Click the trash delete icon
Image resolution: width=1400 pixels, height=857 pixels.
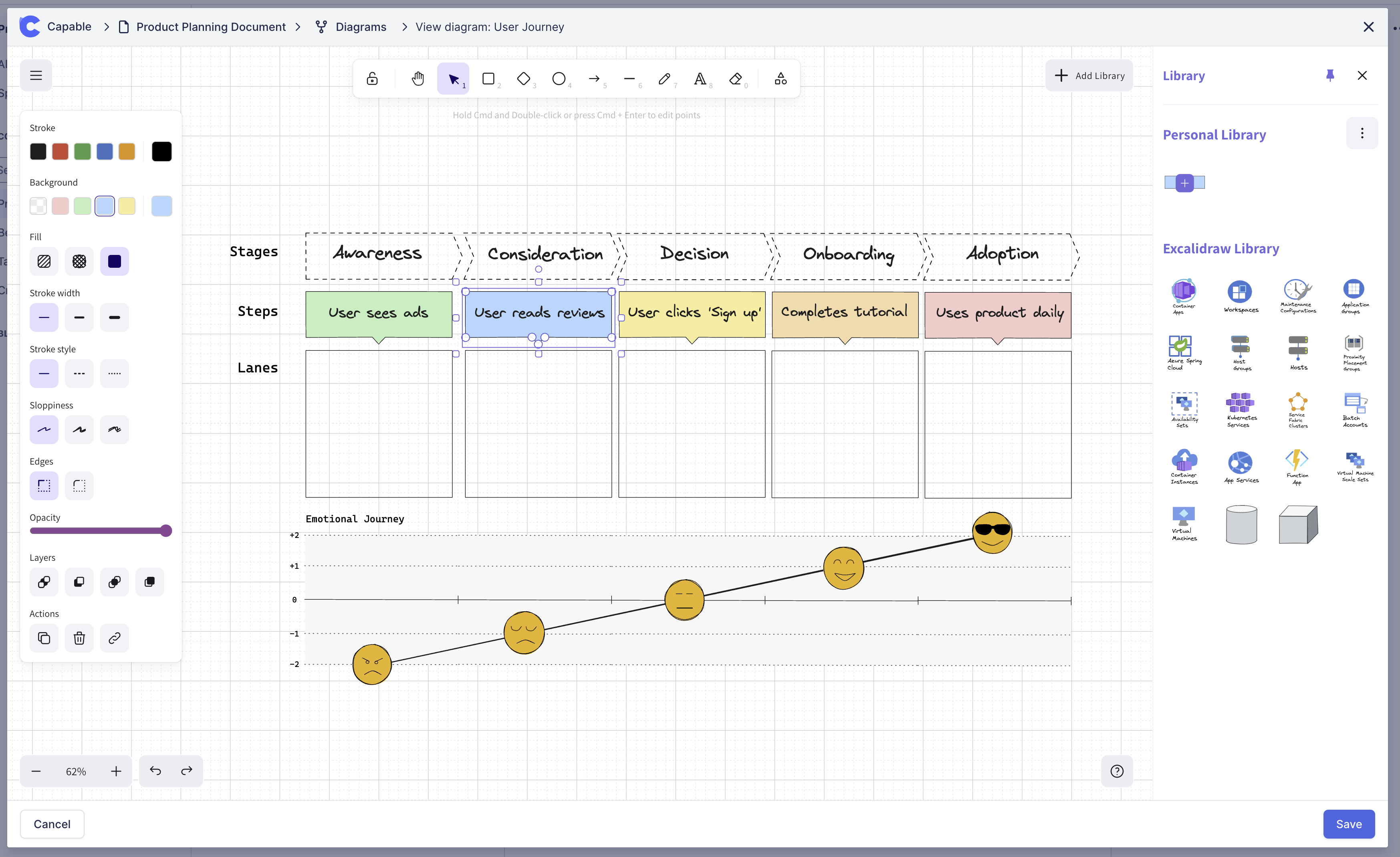(x=79, y=638)
